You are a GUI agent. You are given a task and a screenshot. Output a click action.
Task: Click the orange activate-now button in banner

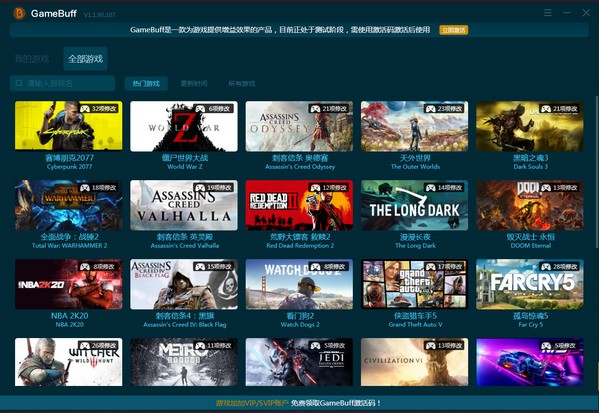pos(454,30)
